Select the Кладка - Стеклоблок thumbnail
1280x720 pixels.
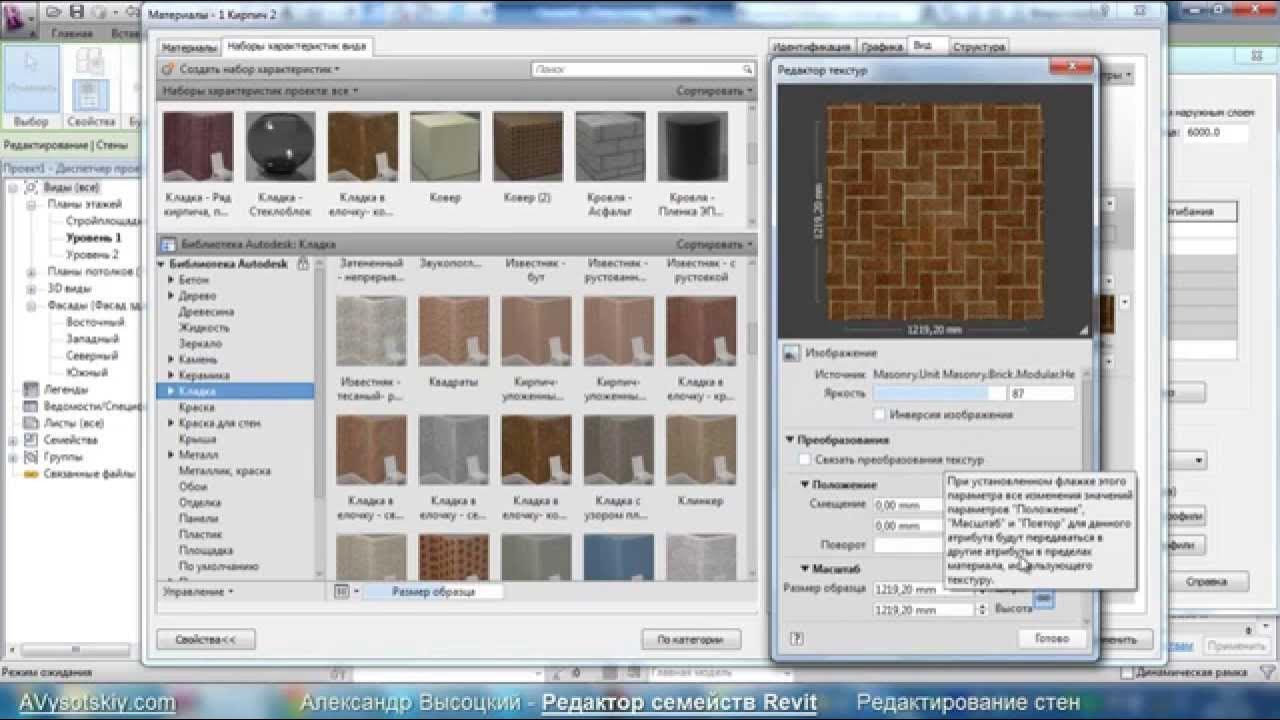click(280, 147)
